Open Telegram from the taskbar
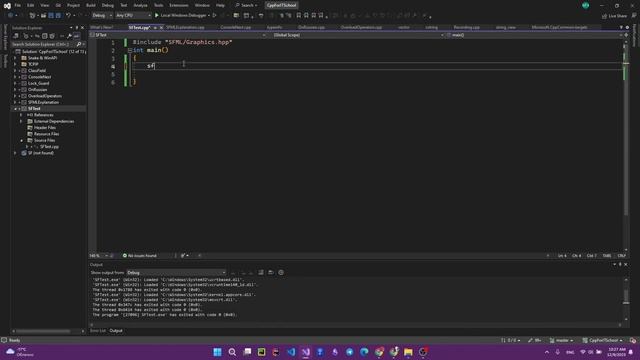Screen dimensions: 640x360 click(x=349, y=352)
